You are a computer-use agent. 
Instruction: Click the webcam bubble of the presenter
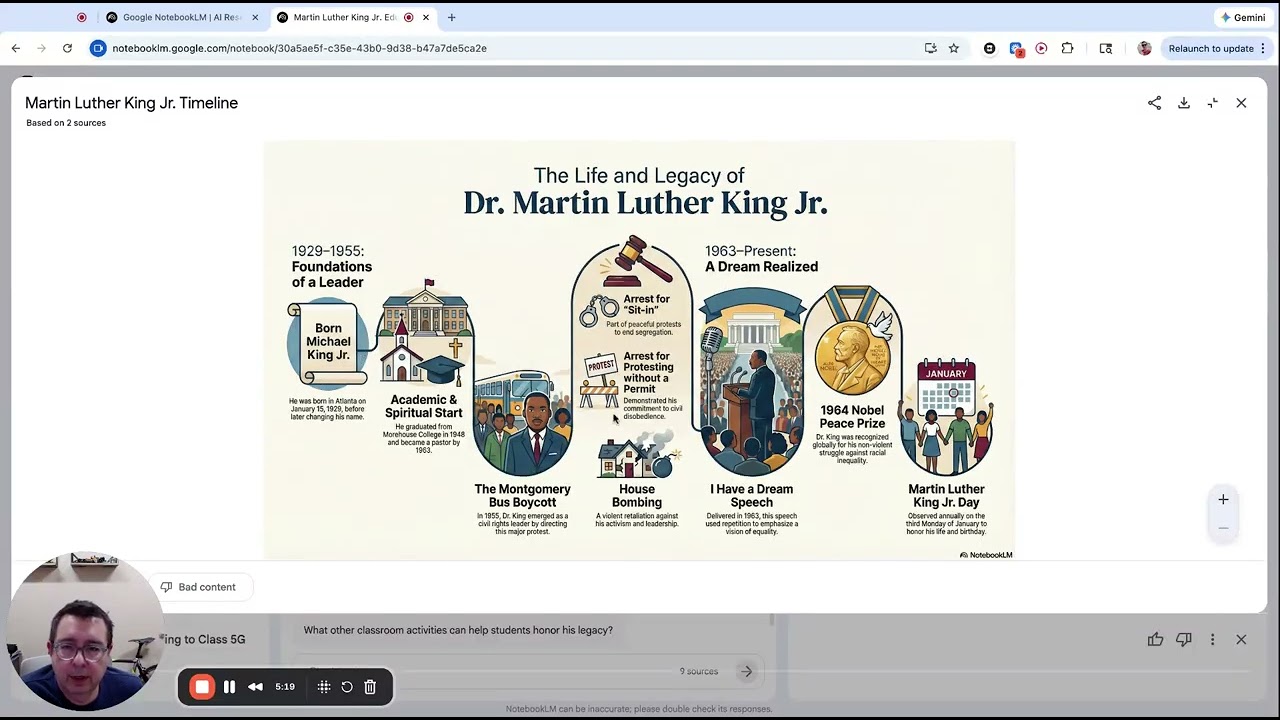tap(84, 630)
